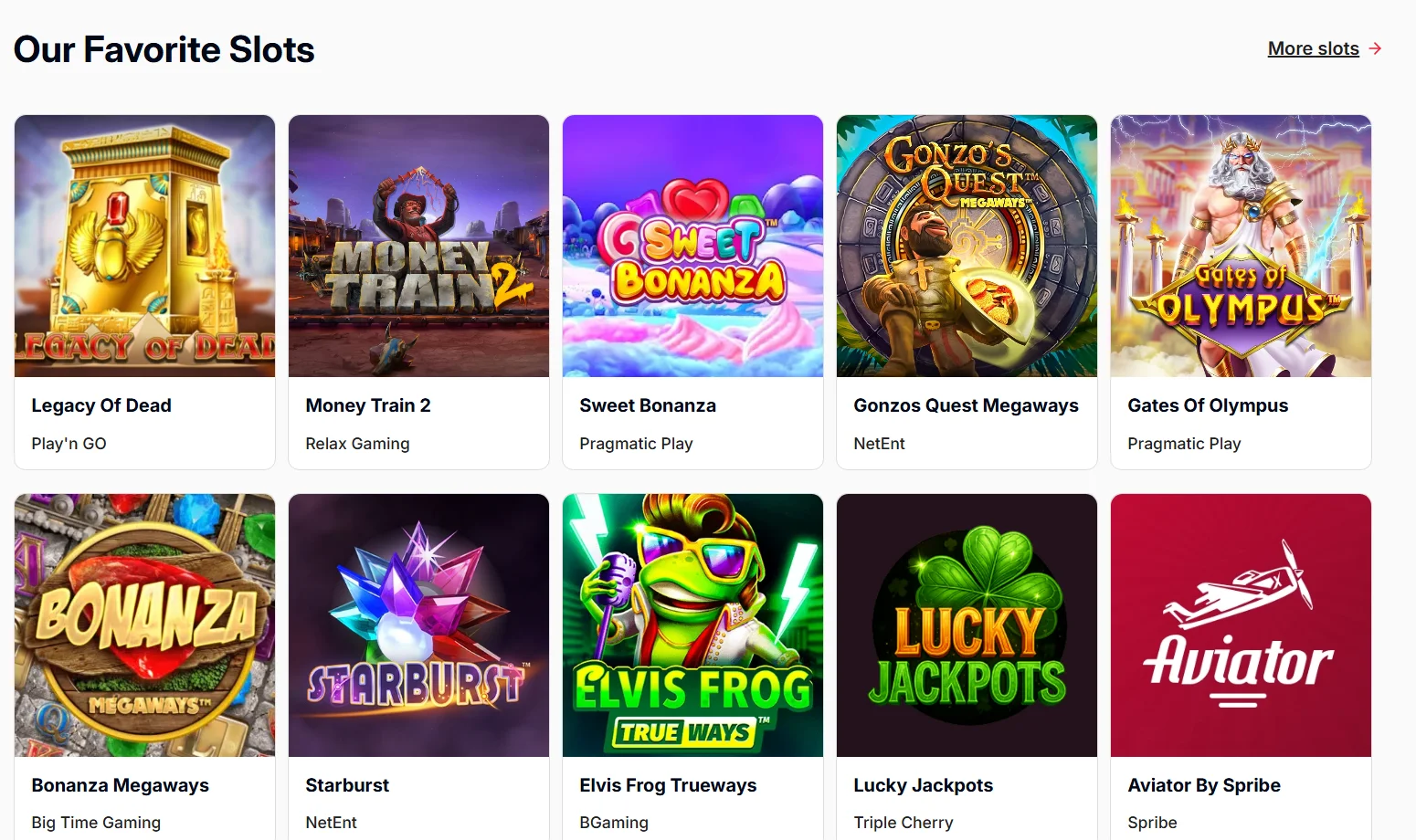Open the Starburst slot game
This screenshot has width=1416, height=840.
coord(418,625)
